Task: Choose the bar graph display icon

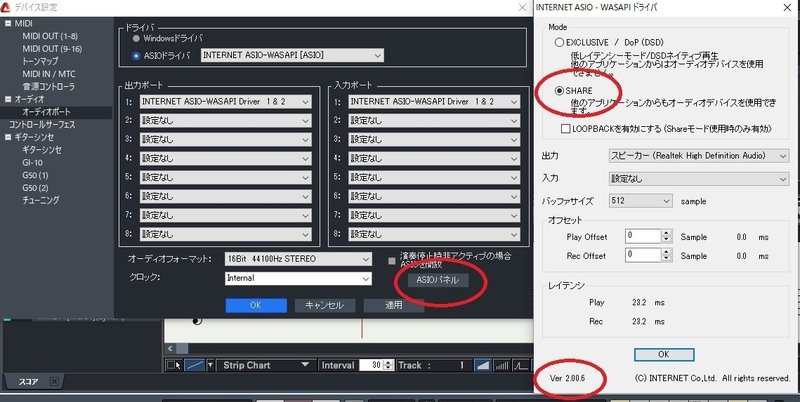Action: pos(502,365)
